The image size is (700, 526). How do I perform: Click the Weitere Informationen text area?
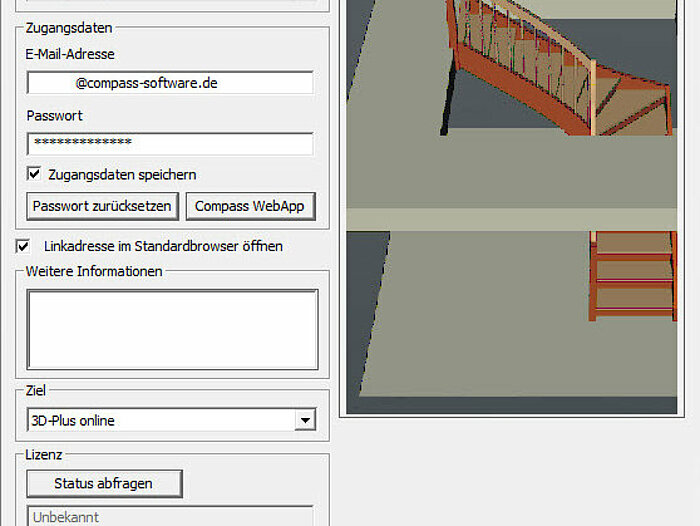tap(172, 330)
